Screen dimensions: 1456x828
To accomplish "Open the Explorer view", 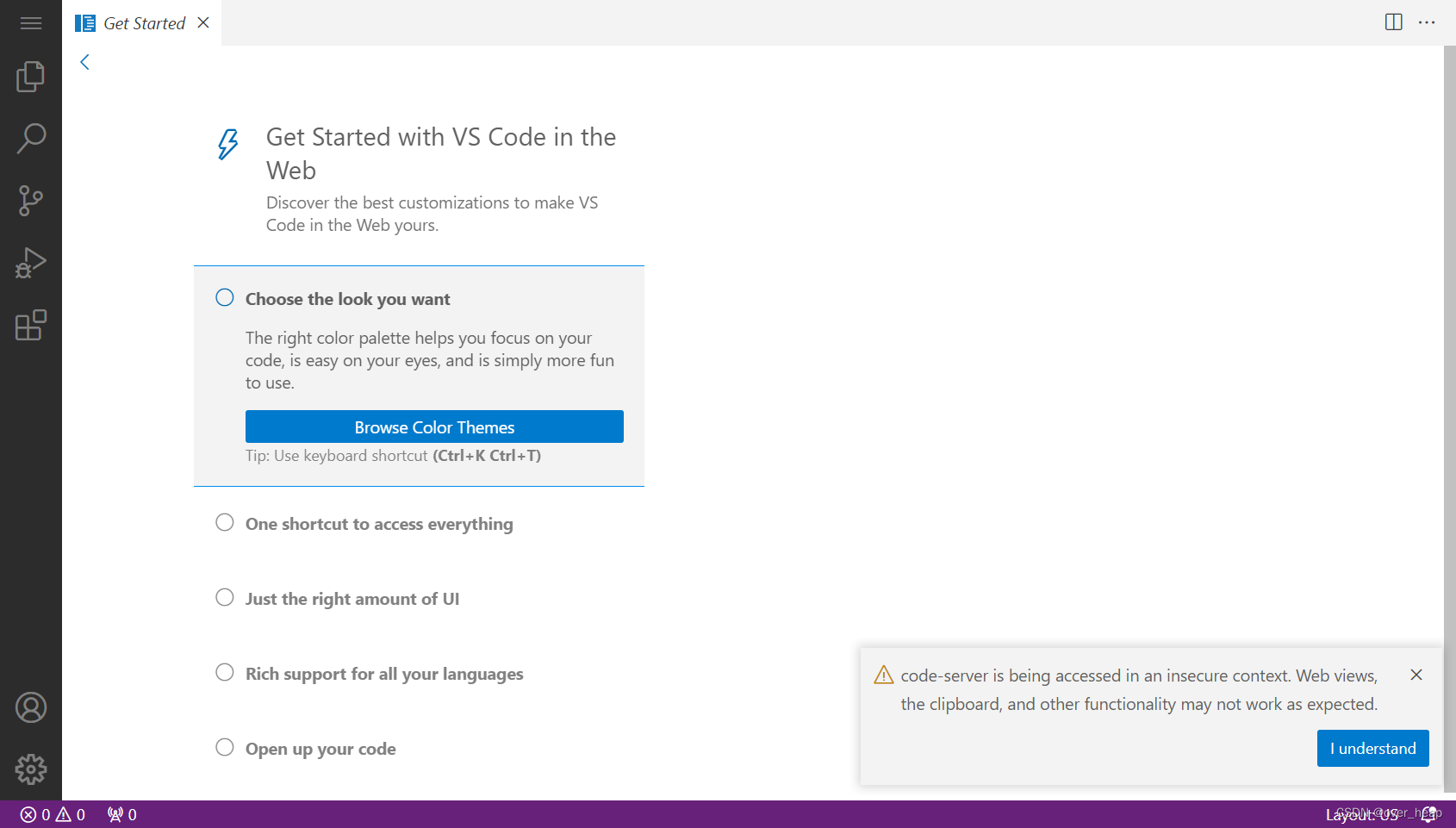I will tap(31, 76).
